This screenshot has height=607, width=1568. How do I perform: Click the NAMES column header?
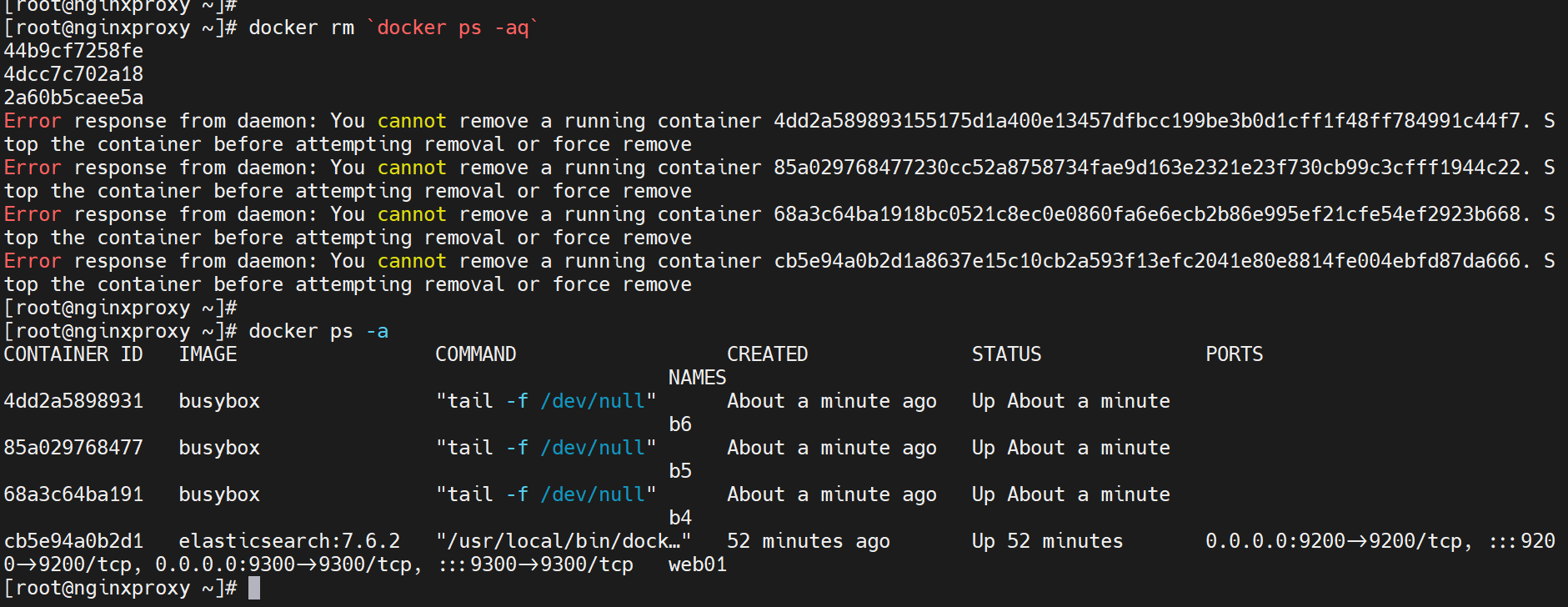[x=697, y=378]
